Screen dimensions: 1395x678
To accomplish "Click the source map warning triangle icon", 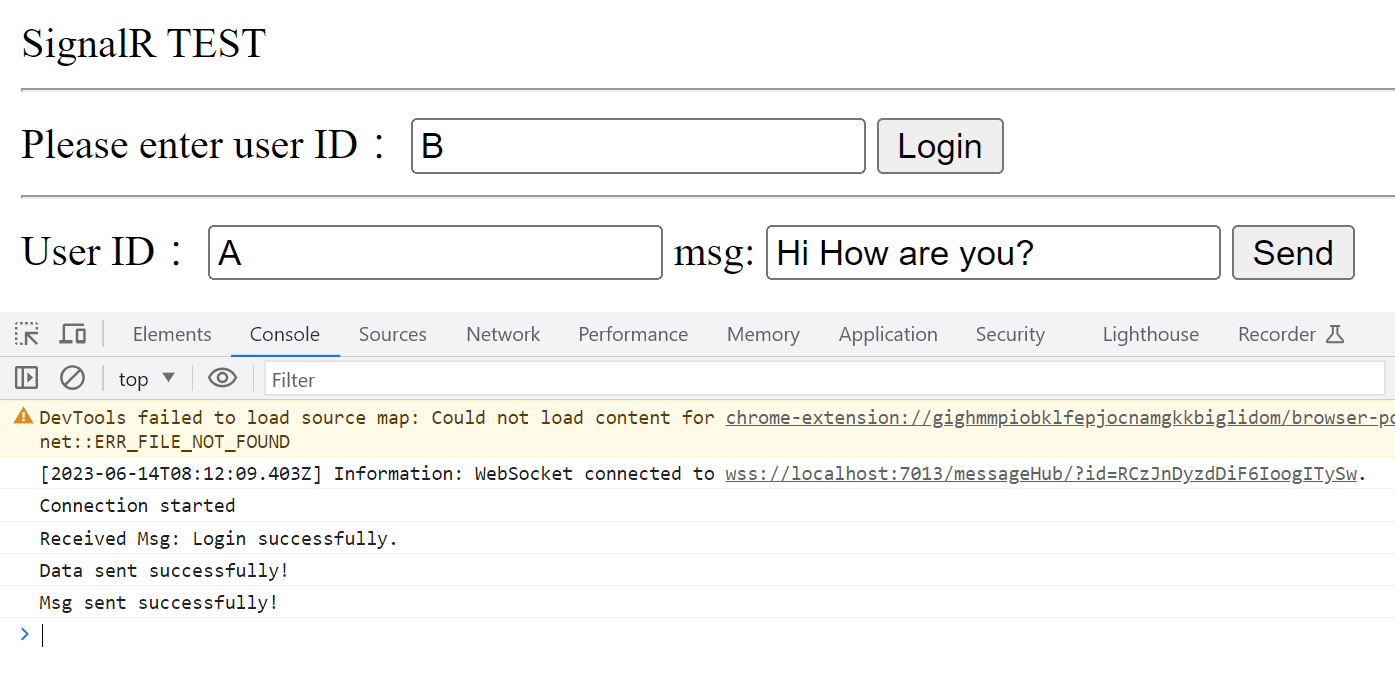I will pos(24,417).
